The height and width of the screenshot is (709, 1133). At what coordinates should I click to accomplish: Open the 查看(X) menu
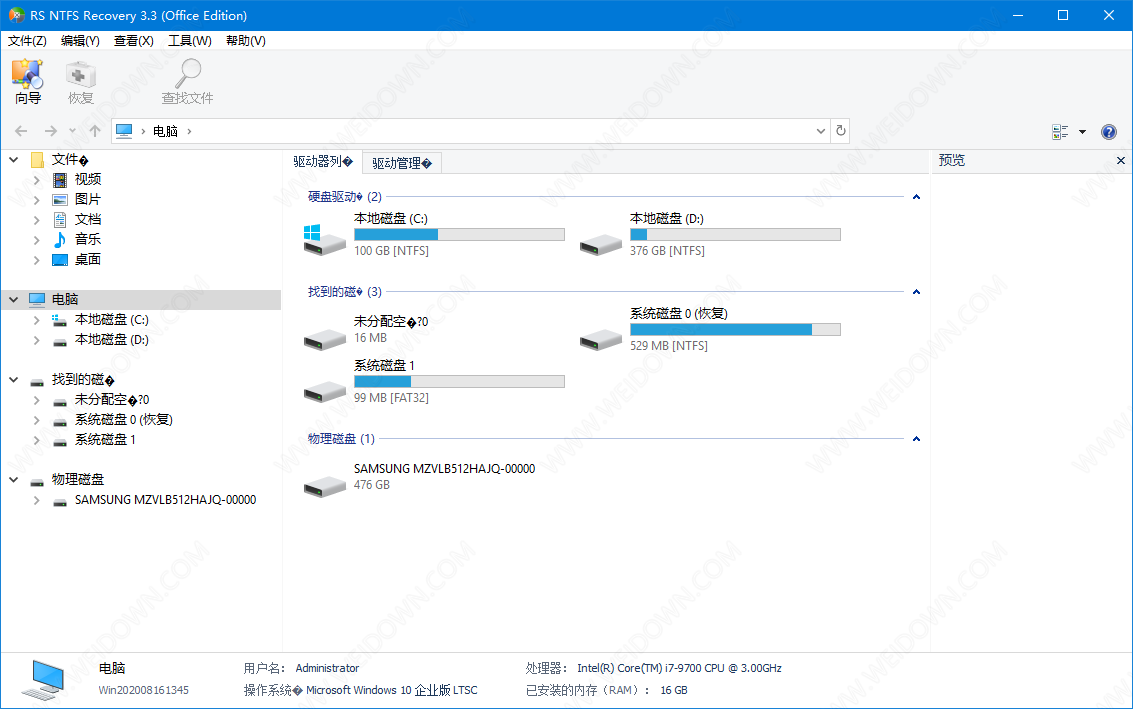[134, 40]
